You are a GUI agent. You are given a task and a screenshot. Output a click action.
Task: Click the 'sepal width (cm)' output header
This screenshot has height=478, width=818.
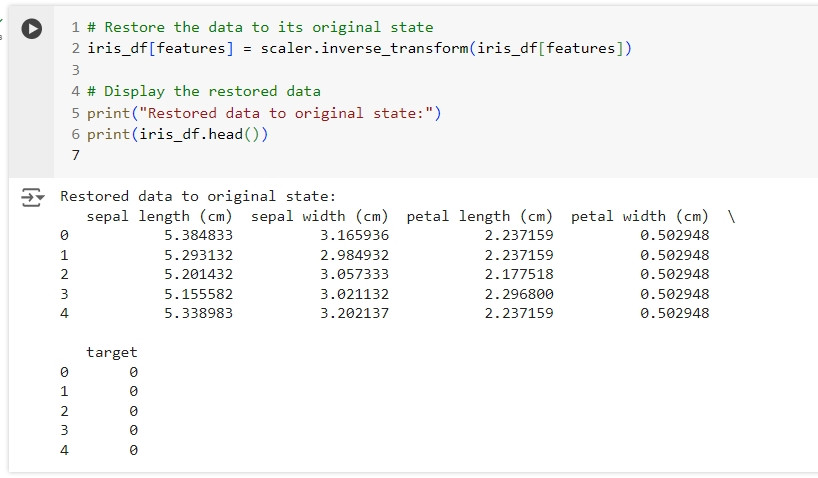(319, 216)
